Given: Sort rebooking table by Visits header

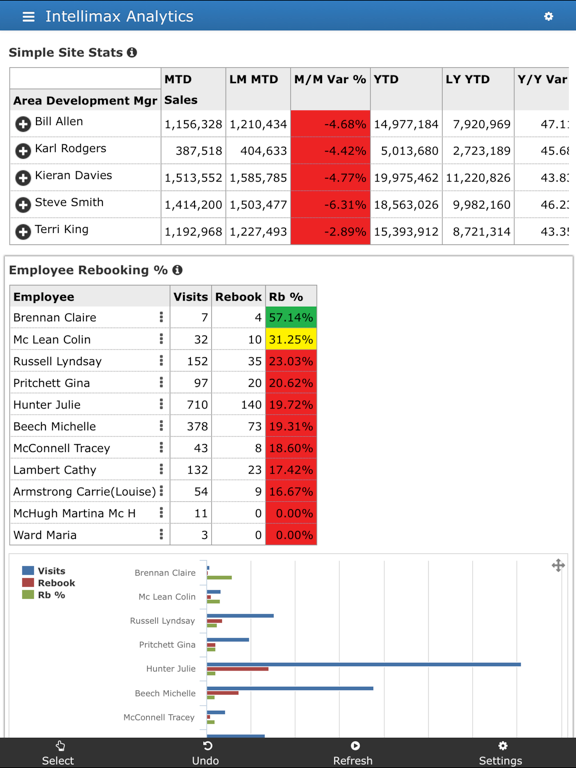Looking at the screenshot, I should pos(191,296).
